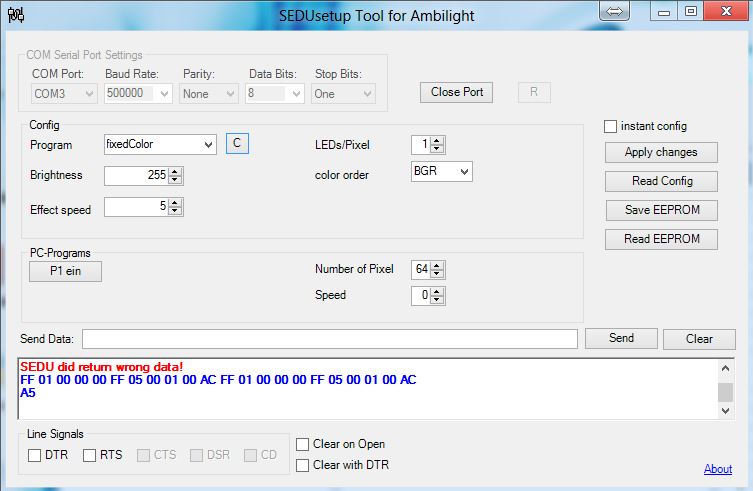Click the disabled CD checkbox
The height and width of the screenshot is (491, 753).
(x=250, y=455)
